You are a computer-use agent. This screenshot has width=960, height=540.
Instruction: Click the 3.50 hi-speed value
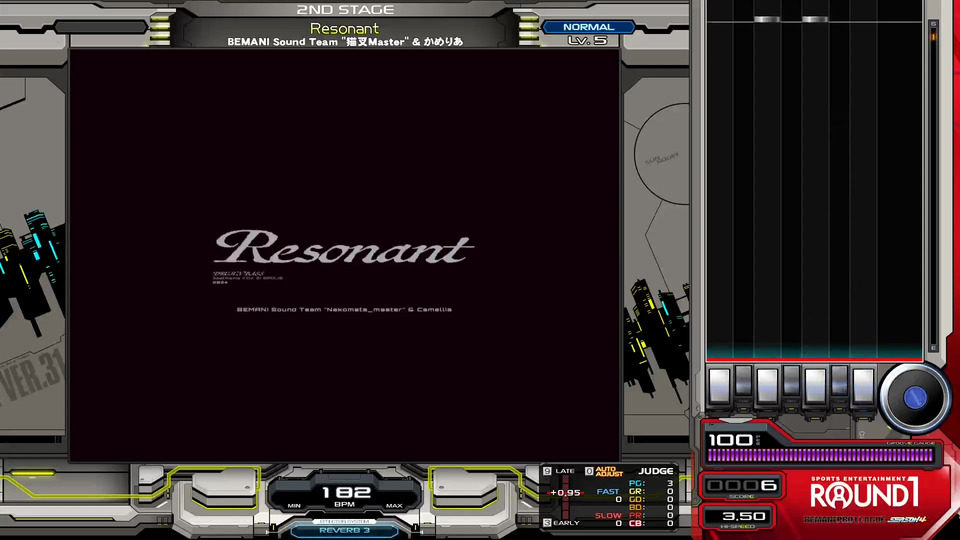pyautogui.click(x=744, y=516)
